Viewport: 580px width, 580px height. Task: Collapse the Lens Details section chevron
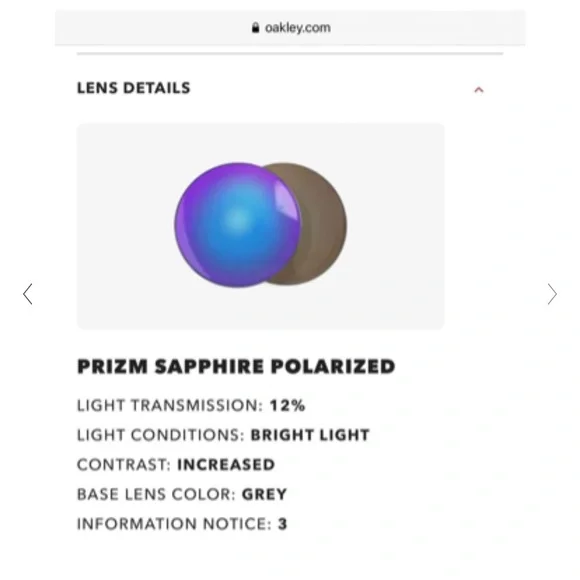(x=479, y=90)
